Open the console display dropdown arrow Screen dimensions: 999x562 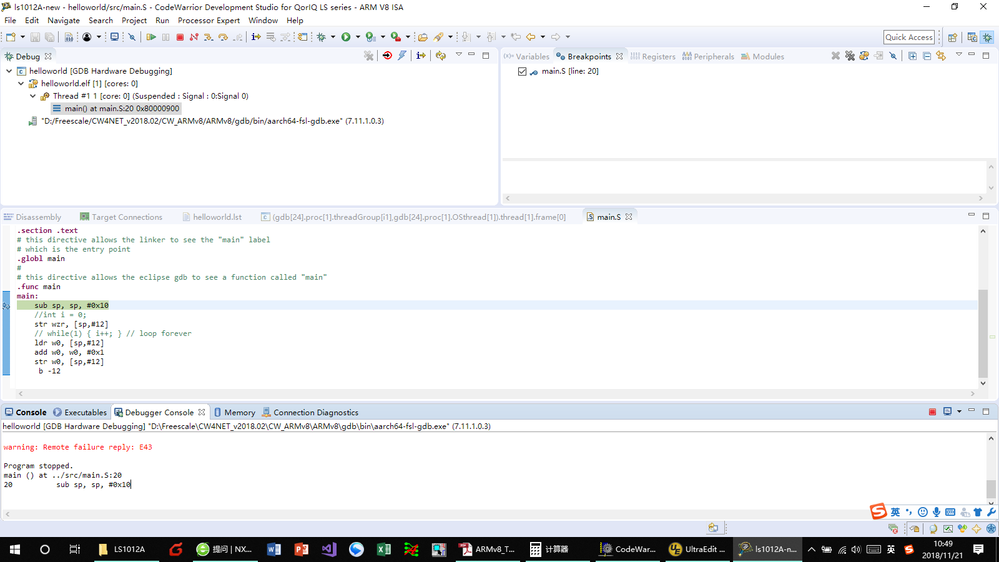tap(959, 412)
